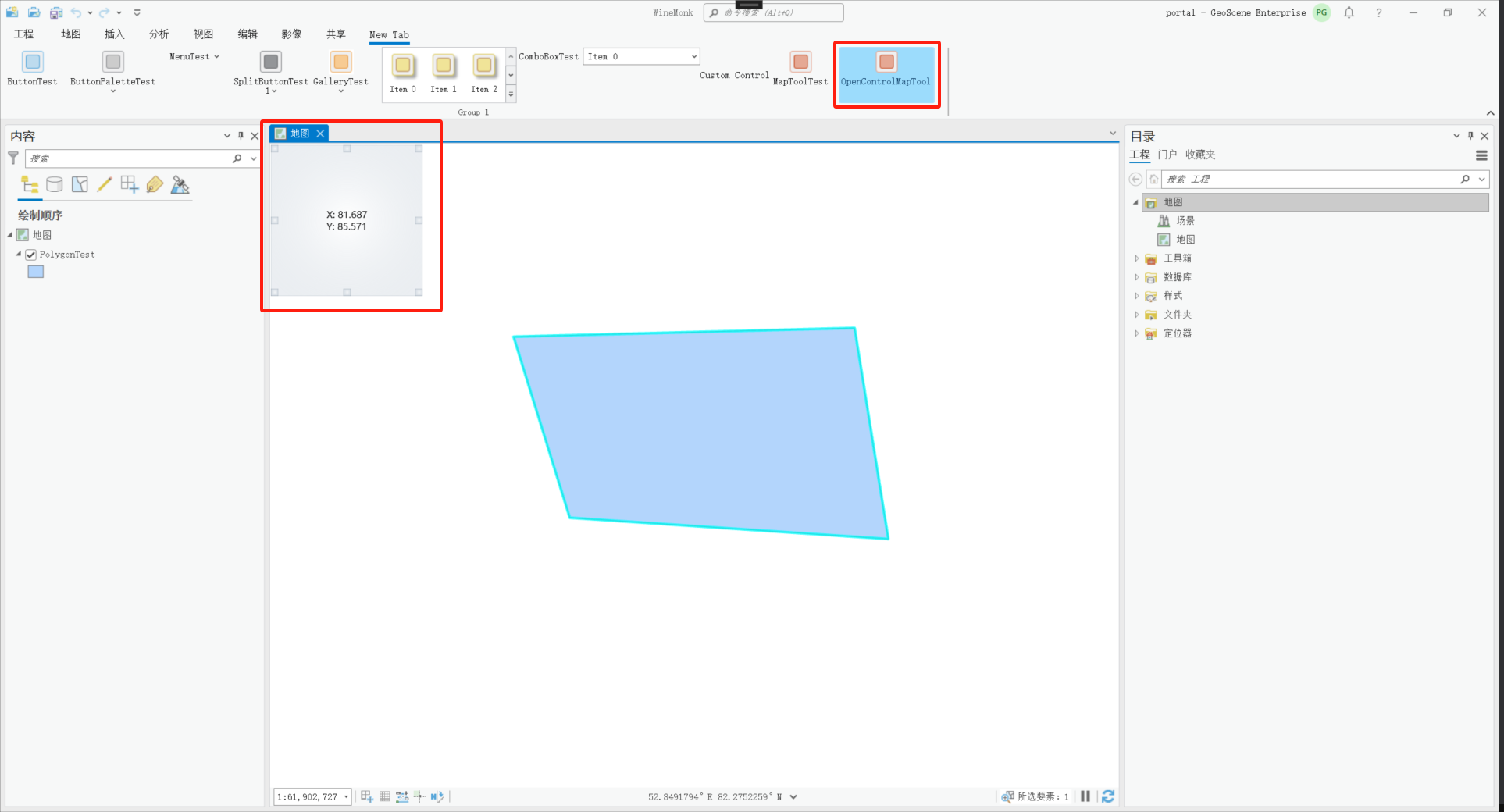Click the Catalog back navigation button
This screenshot has width=1504, height=812.
point(1136,179)
